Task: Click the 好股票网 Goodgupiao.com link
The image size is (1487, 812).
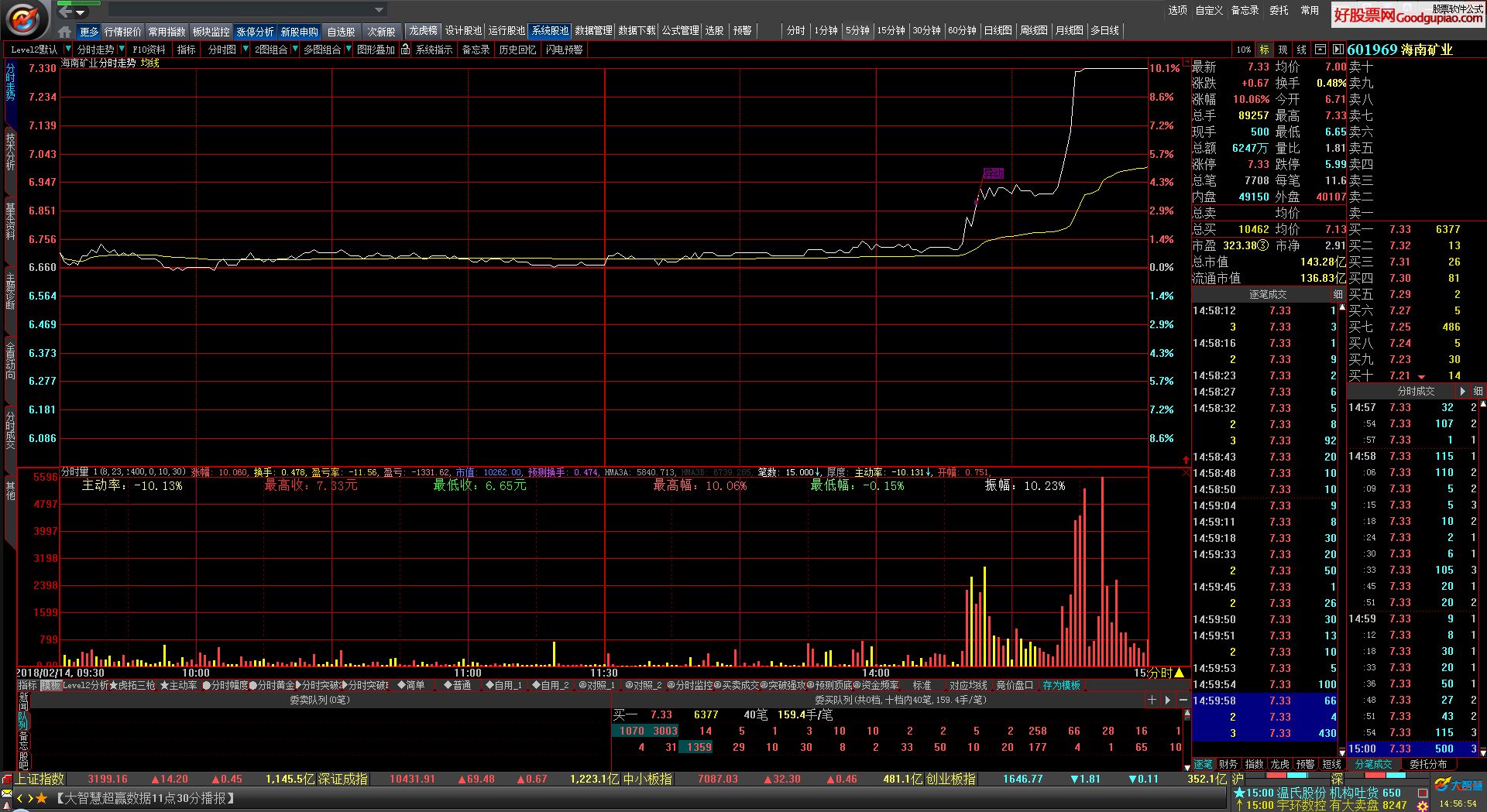Action: (x=1408, y=15)
